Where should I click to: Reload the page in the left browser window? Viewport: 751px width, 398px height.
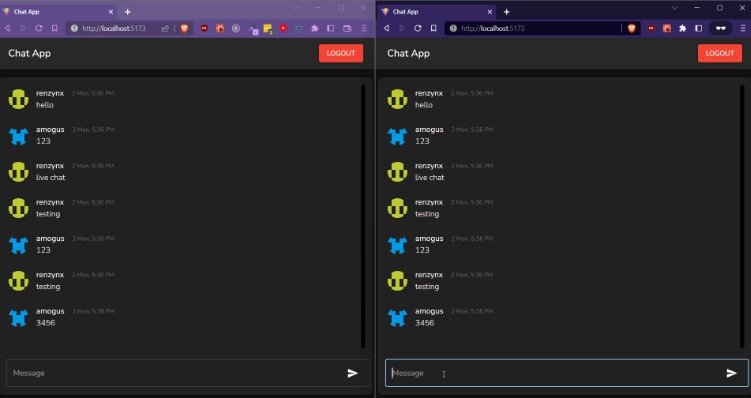click(x=39, y=28)
